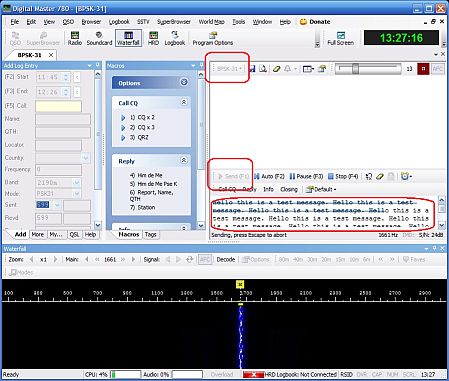This screenshot has width=449, height=381.
Task: Run macro 3) QRZ
Action: pos(139,137)
